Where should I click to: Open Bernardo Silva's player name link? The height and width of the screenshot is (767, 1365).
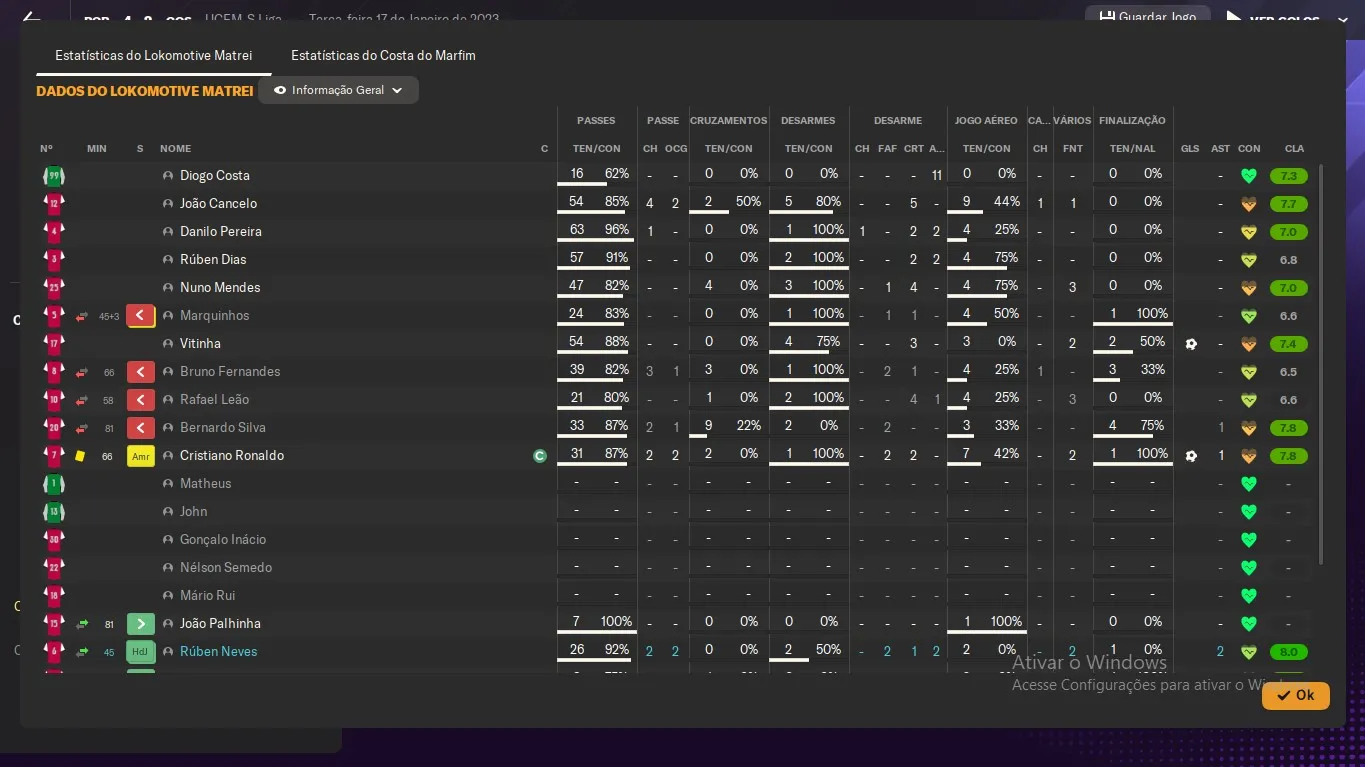pos(223,428)
